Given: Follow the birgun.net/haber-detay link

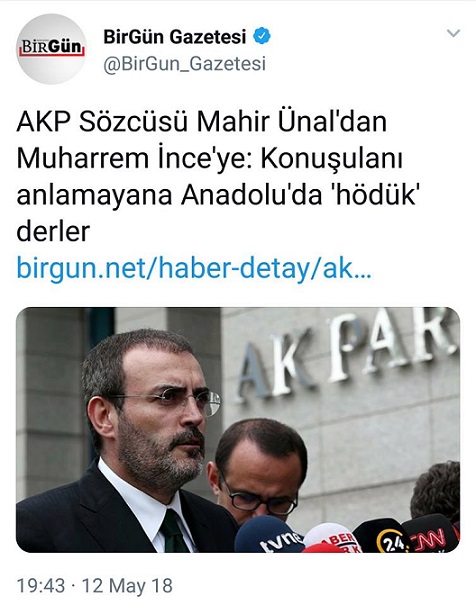Looking at the screenshot, I should pos(194,269).
